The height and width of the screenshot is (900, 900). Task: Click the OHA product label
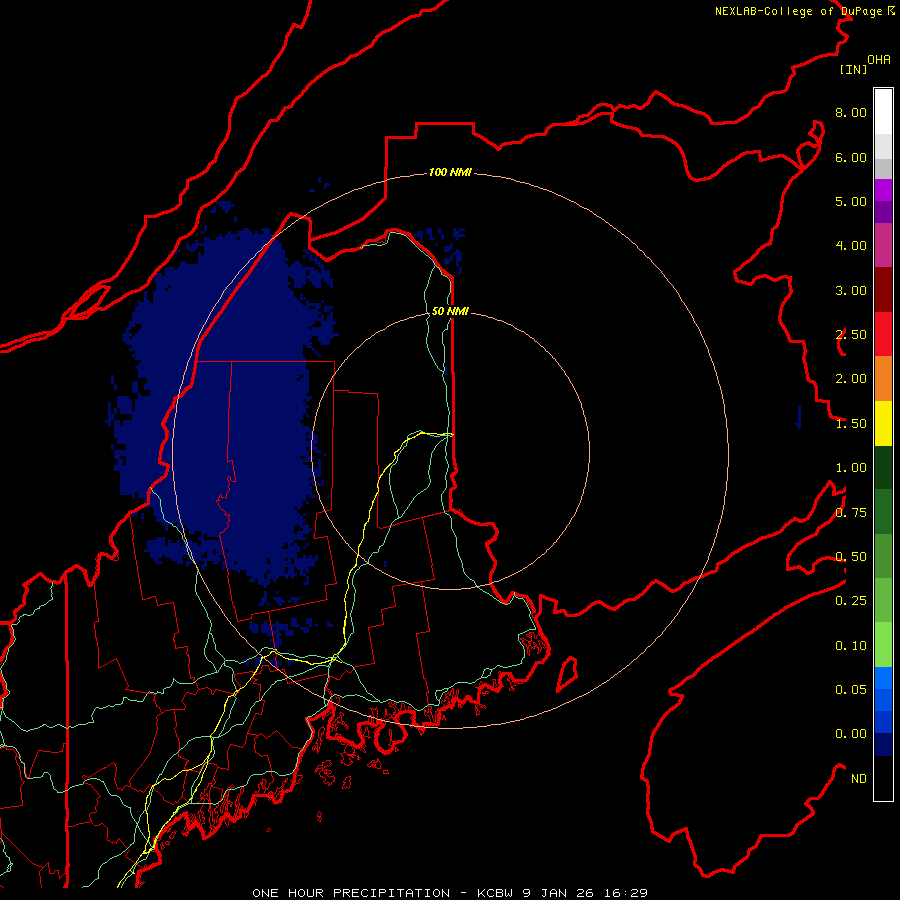pos(879,60)
